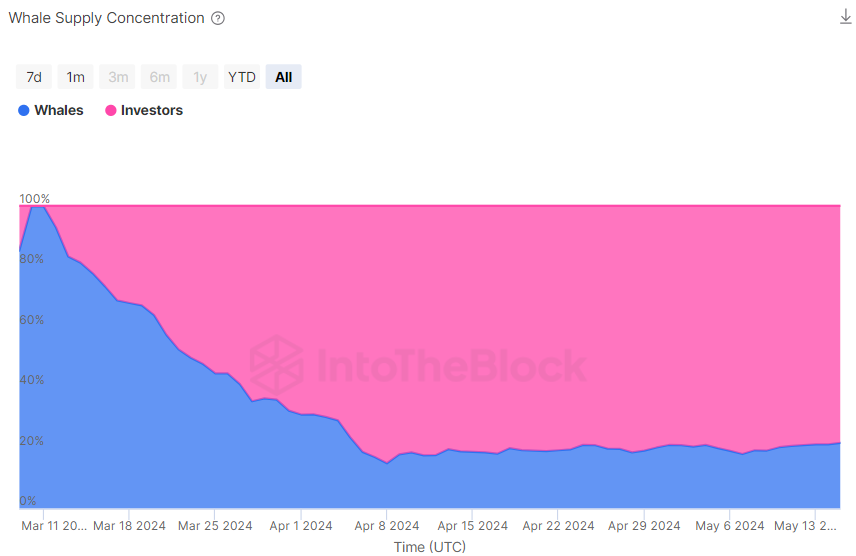
Task: Select the YTD range button
Action: (x=242, y=77)
